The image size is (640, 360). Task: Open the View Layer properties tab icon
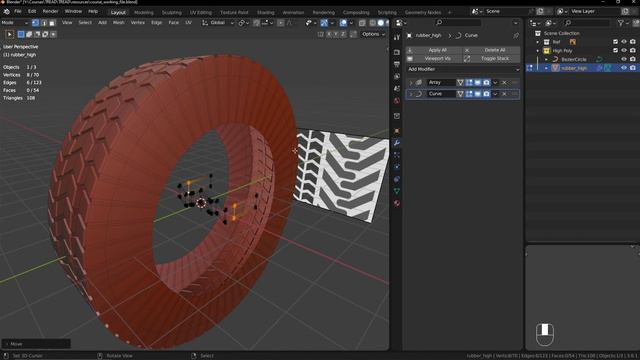pos(397,76)
